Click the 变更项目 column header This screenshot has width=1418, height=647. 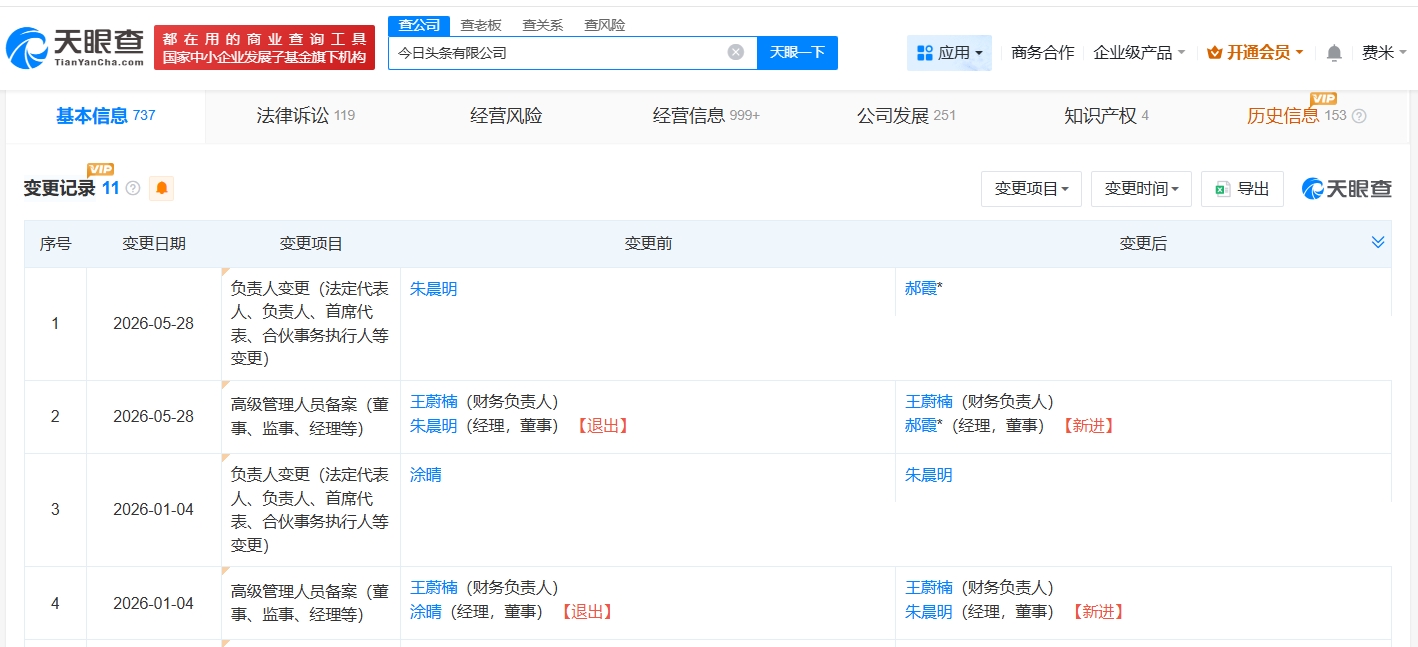click(x=311, y=244)
